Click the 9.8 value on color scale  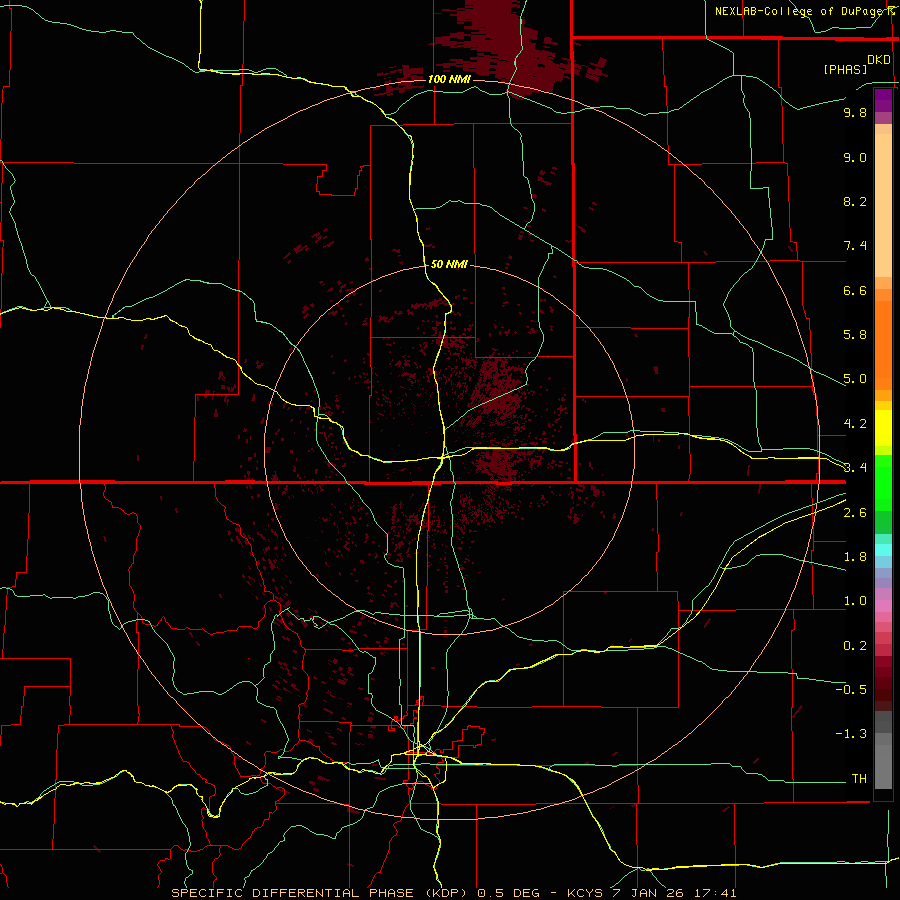[855, 112]
